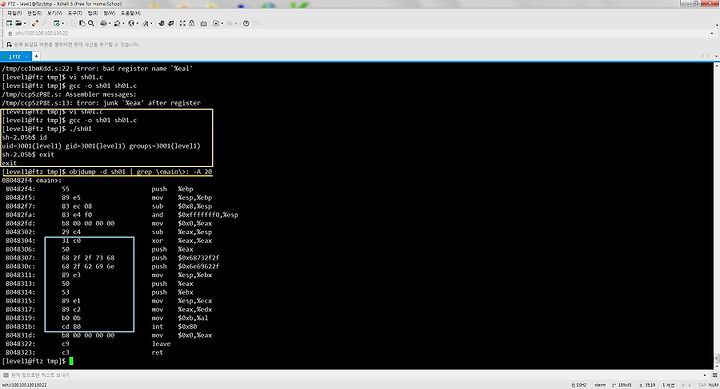
Task: Click the quick command bar arrow icon
Action: [9, 45]
